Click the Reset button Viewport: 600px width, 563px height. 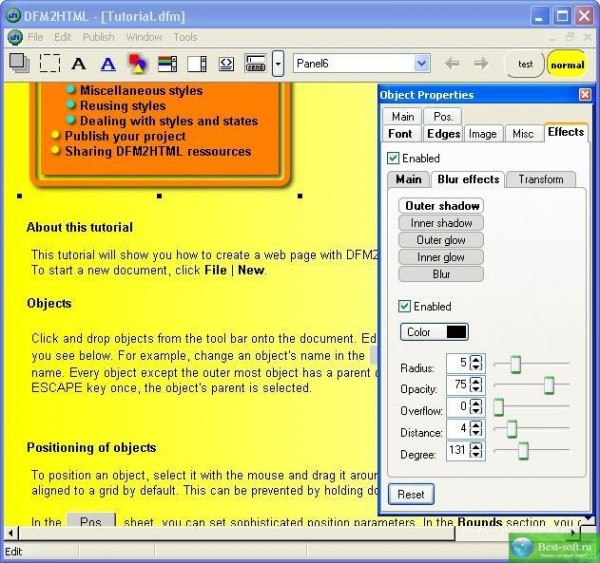[411, 494]
